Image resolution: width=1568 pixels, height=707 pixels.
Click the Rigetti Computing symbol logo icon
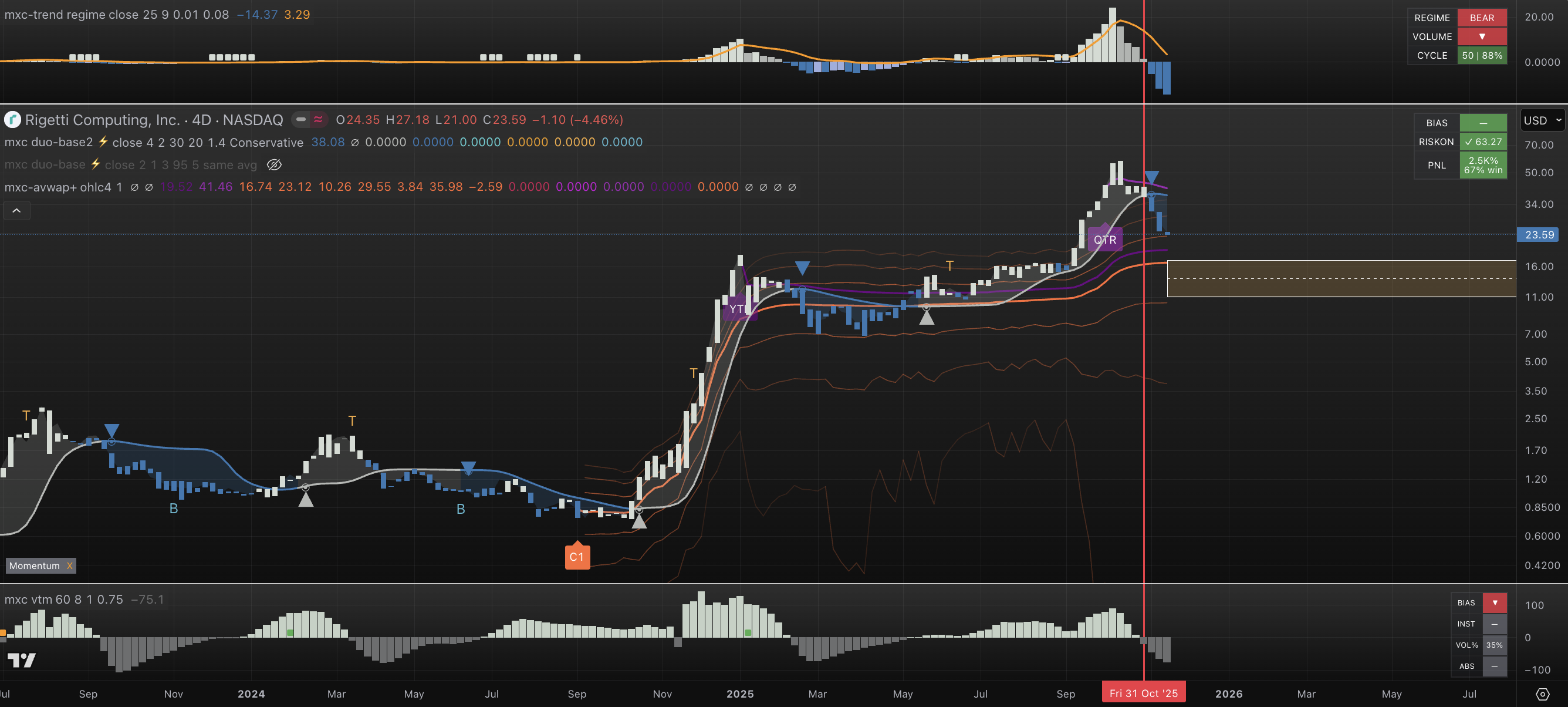13,120
